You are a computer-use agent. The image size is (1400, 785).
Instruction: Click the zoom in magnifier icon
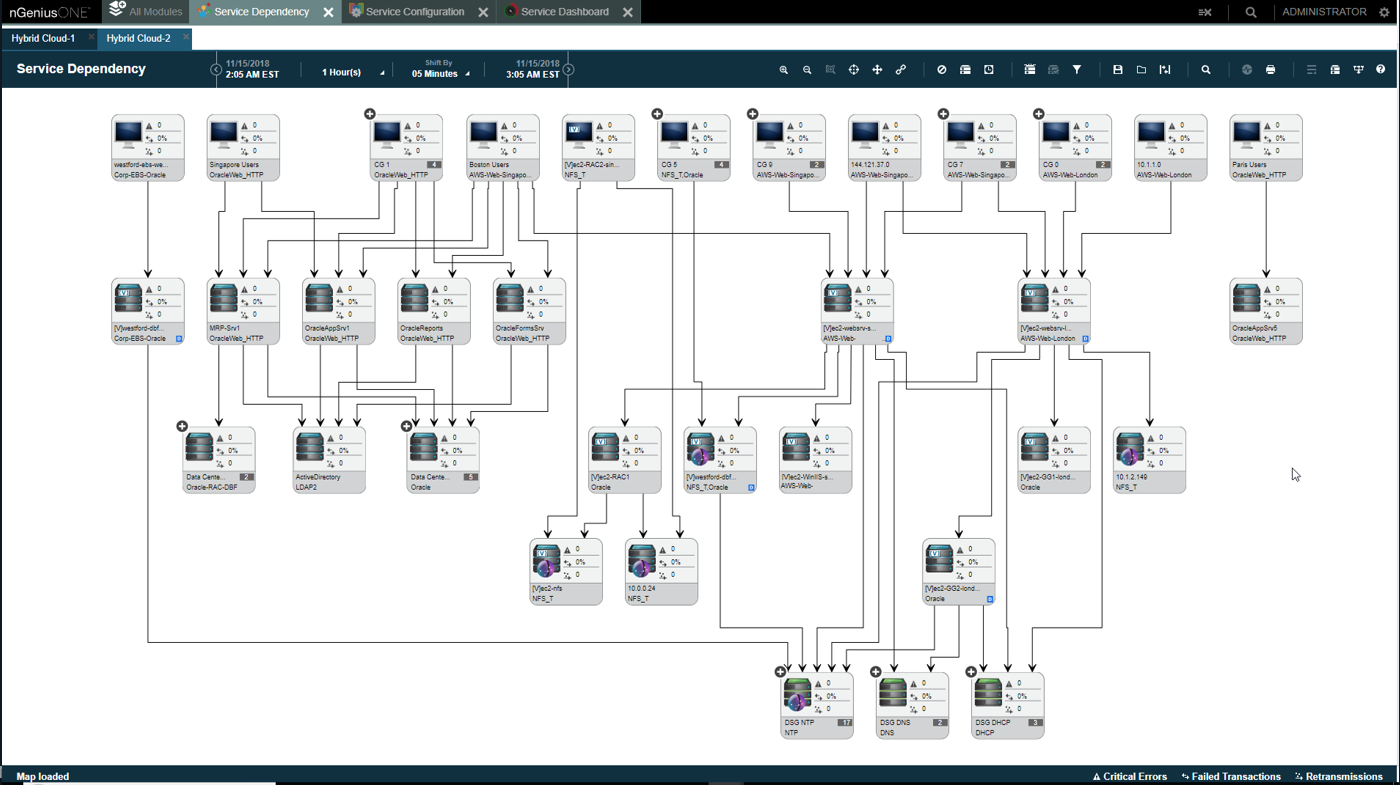click(783, 70)
